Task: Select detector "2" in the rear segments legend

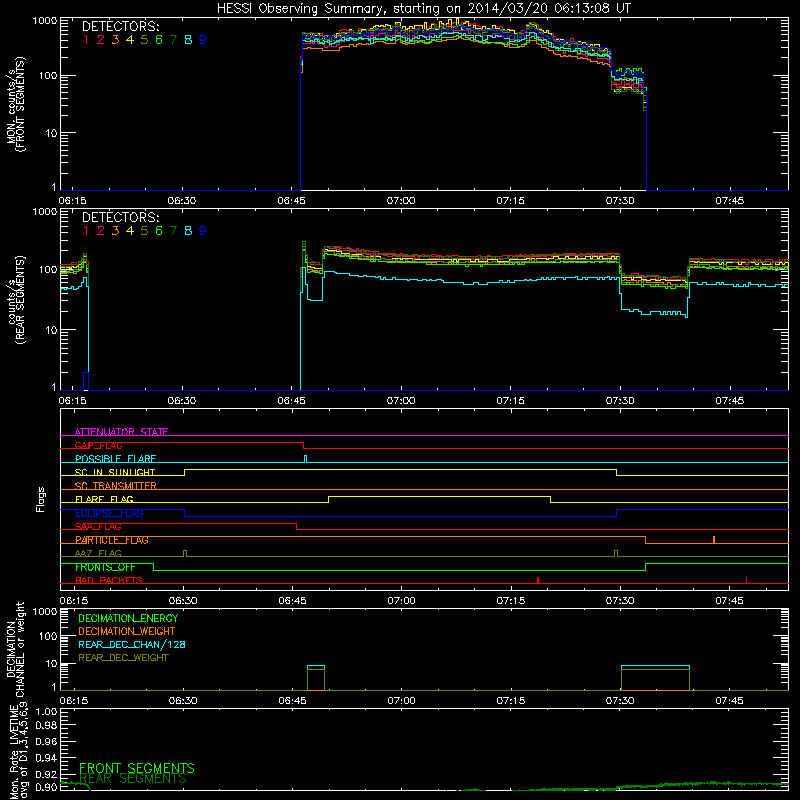Action: click(x=101, y=231)
